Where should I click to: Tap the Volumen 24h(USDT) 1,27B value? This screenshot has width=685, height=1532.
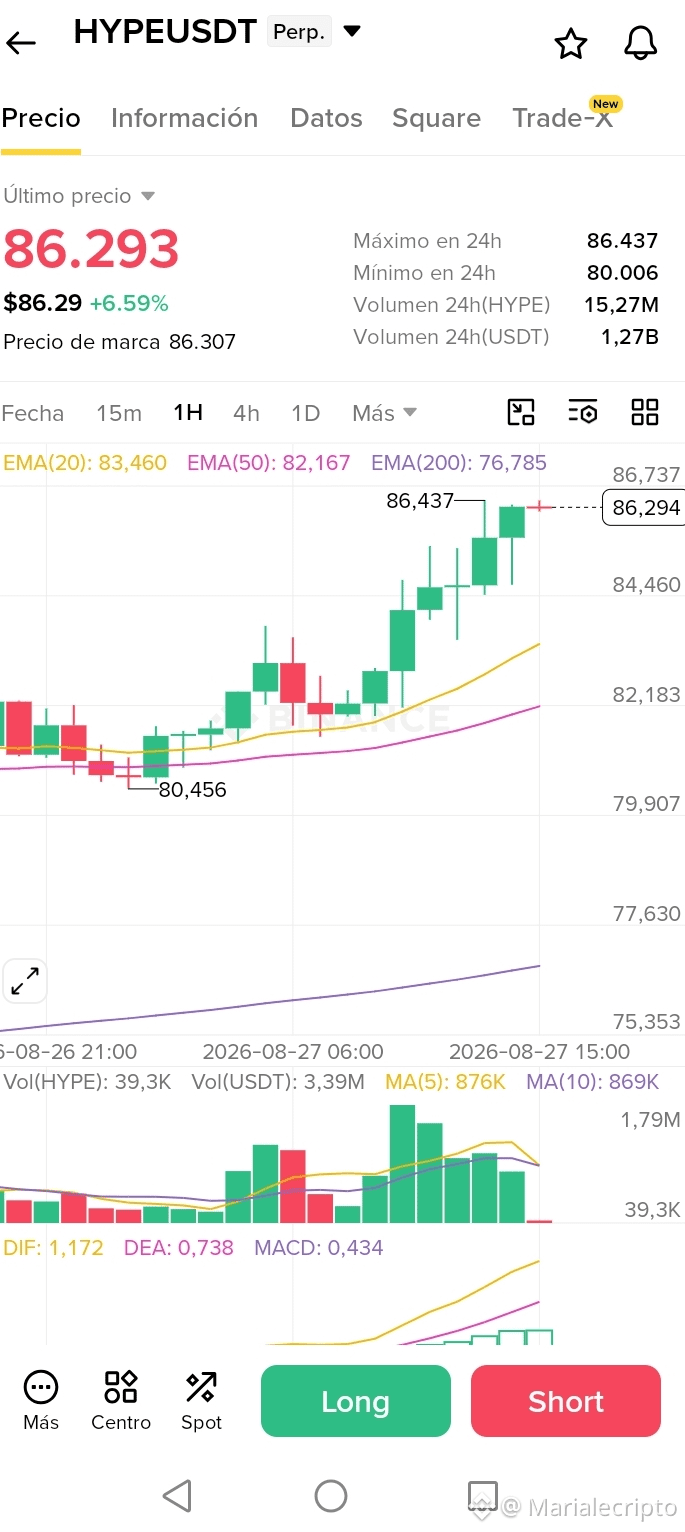click(x=629, y=337)
